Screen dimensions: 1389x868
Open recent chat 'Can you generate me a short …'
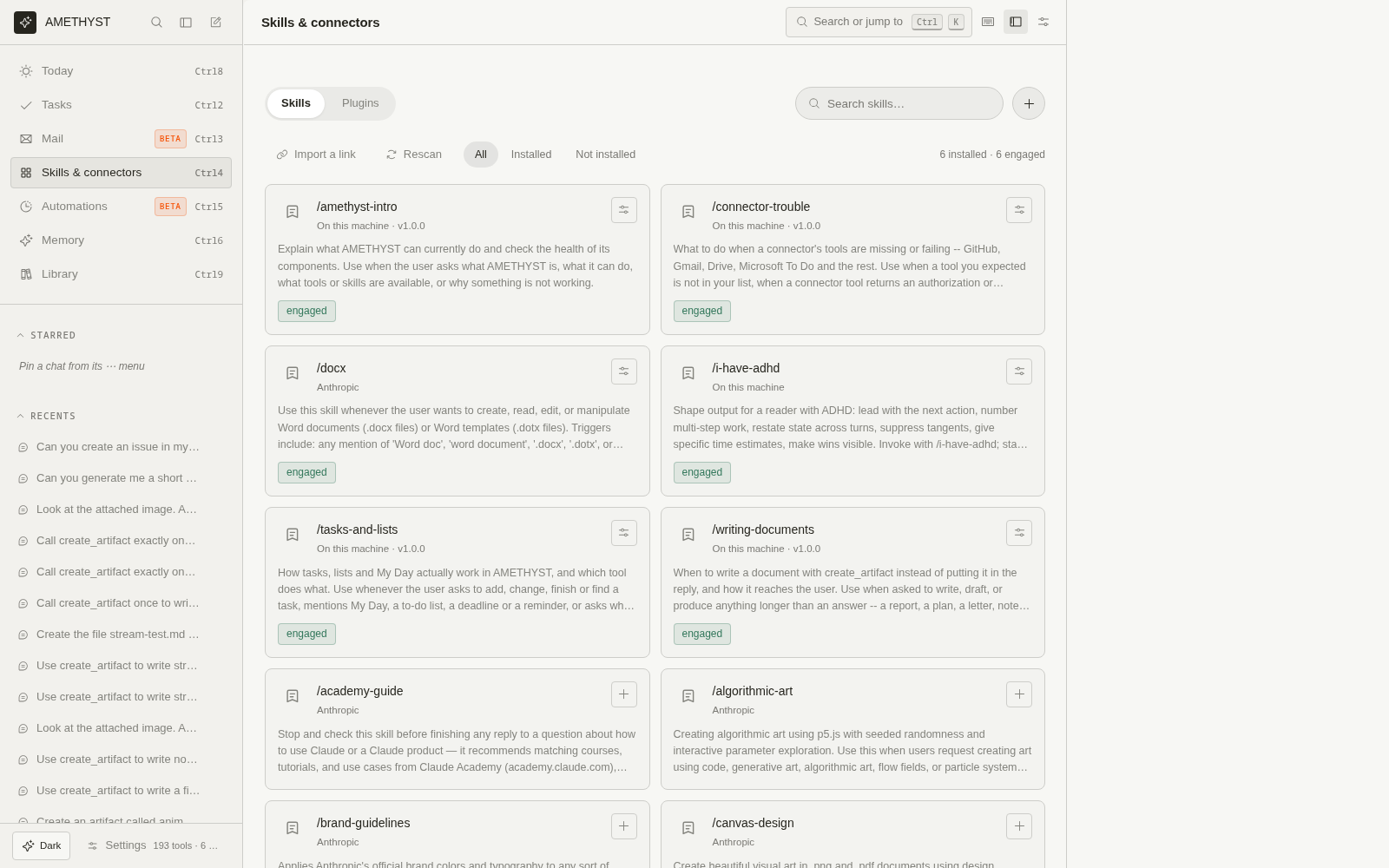tap(118, 478)
